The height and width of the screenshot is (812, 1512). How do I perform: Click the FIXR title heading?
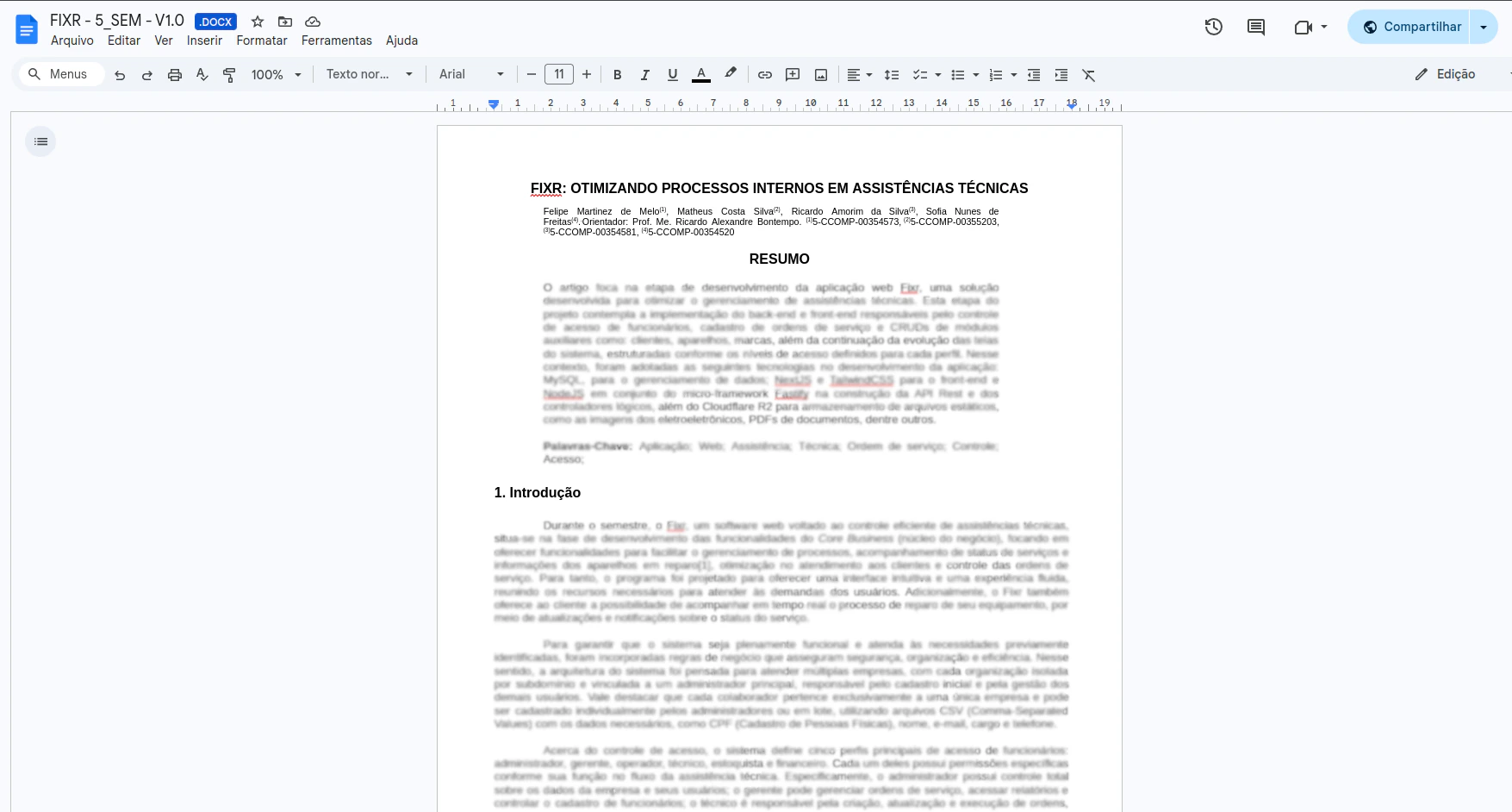(779, 189)
